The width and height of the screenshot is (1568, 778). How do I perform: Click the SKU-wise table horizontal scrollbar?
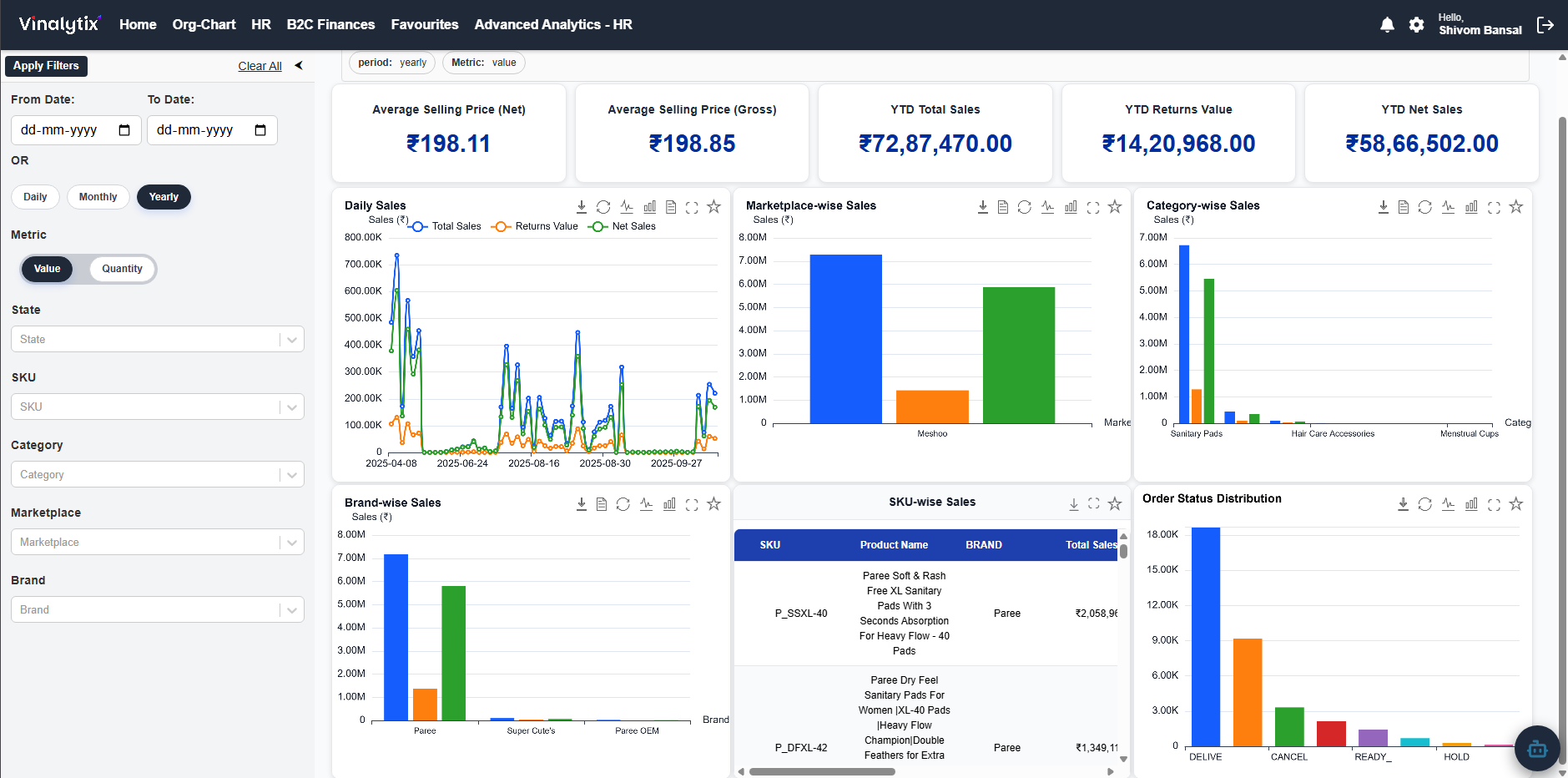(x=822, y=771)
